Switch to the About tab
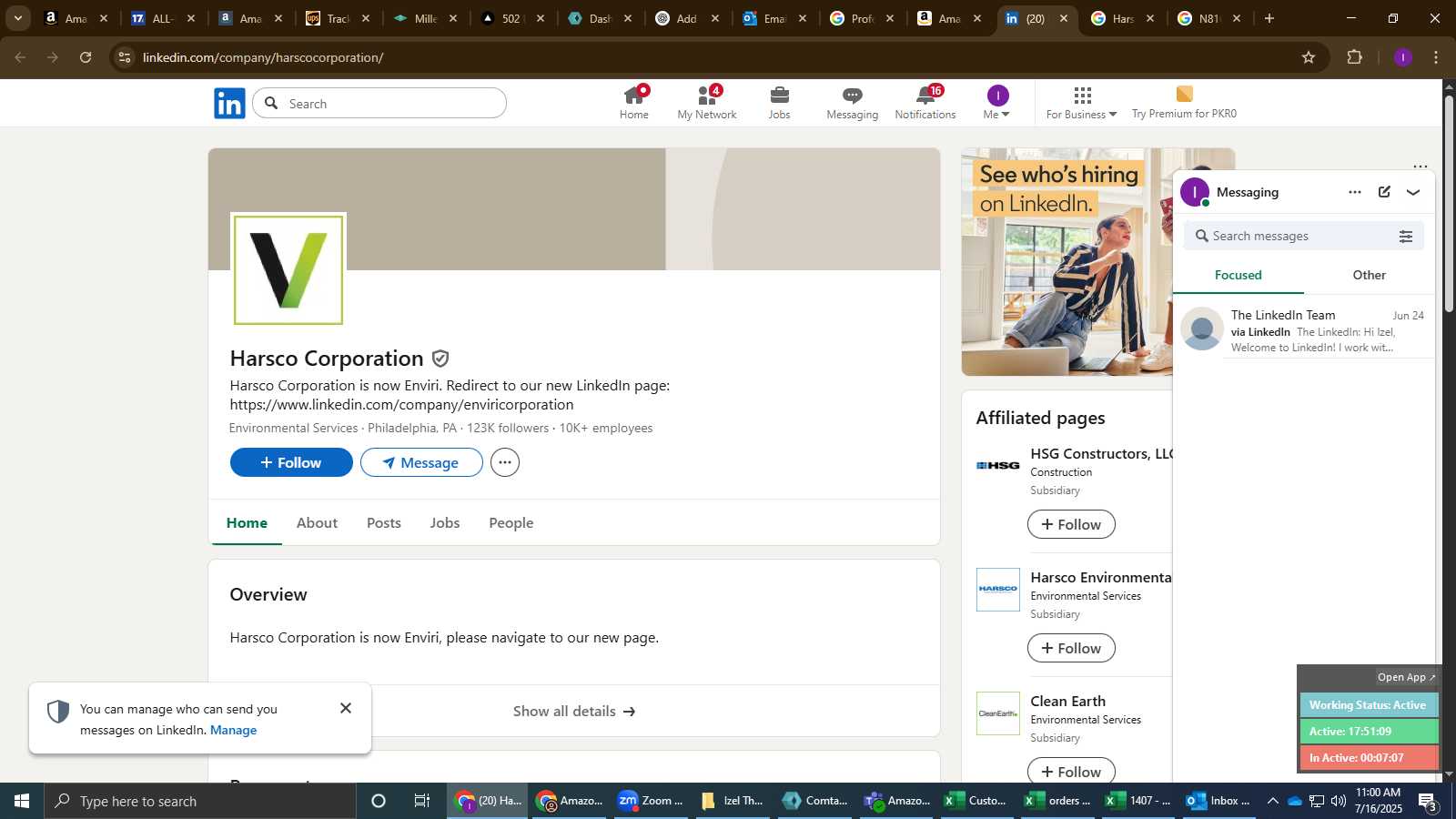The height and width of the screenshot is (819, 1456). [317, 523]
